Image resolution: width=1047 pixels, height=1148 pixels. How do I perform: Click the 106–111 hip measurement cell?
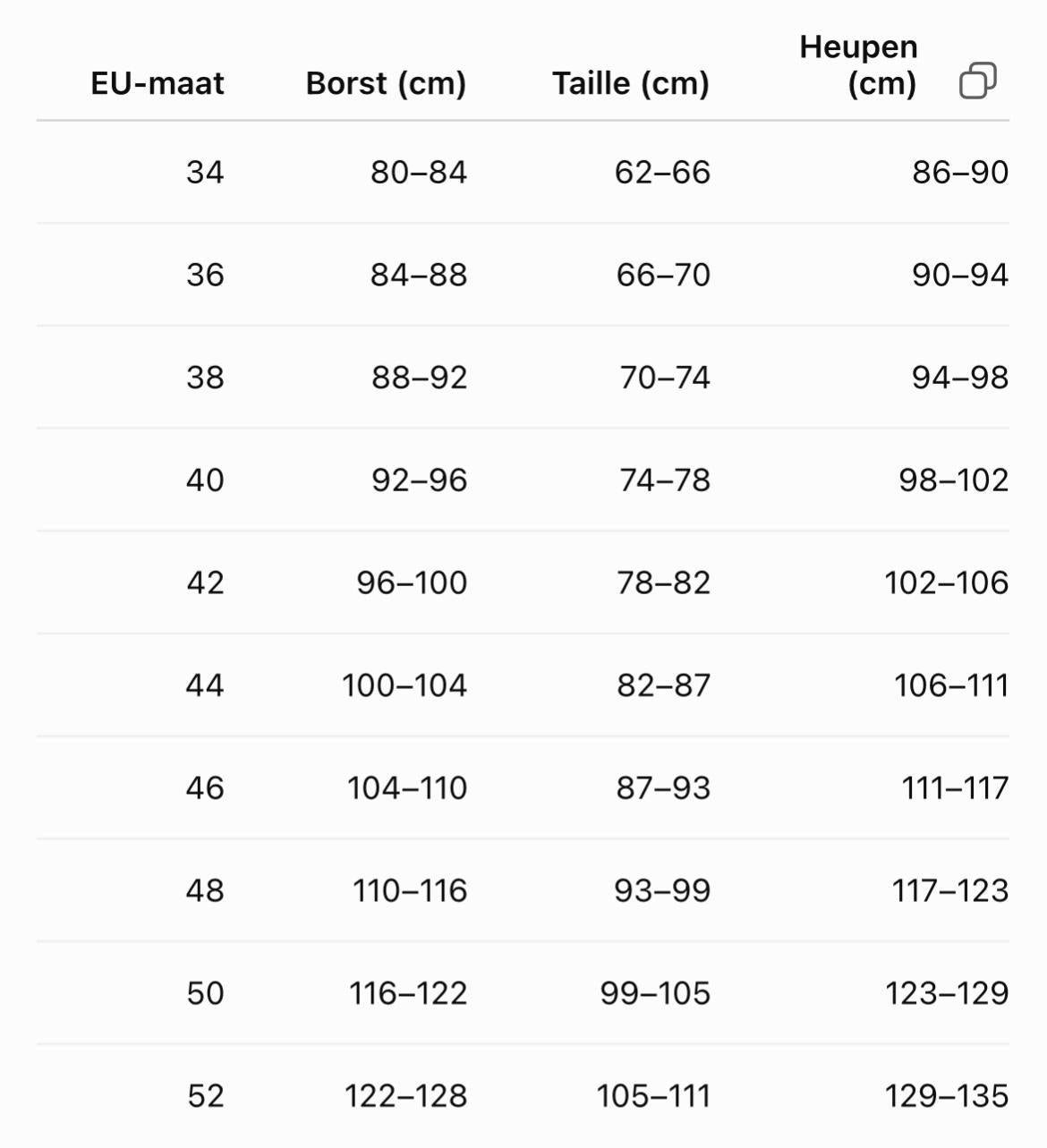[x=951, y=685]
